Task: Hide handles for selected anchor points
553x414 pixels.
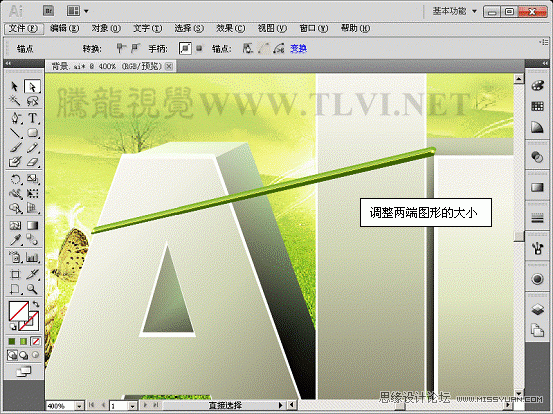Action: [199, 48]
